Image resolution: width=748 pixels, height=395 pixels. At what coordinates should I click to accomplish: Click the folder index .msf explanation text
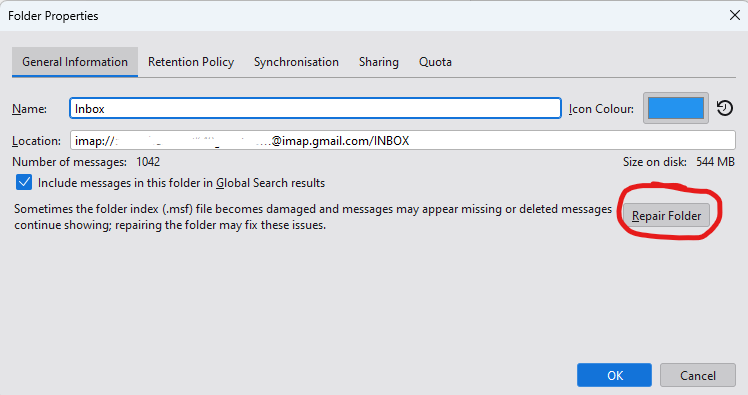coord(313,217)
